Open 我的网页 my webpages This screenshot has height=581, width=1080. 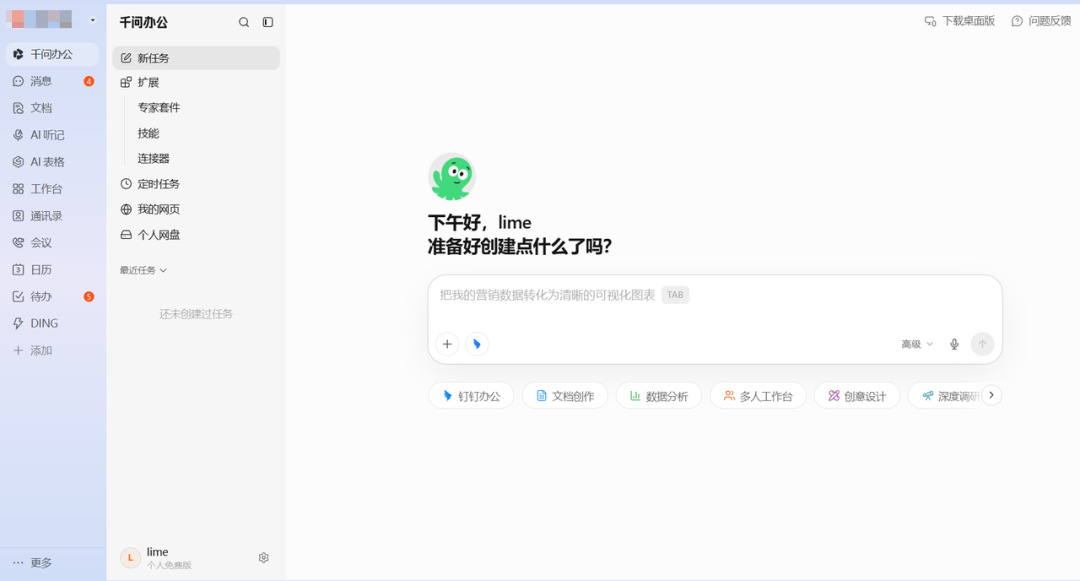[196, 209]
